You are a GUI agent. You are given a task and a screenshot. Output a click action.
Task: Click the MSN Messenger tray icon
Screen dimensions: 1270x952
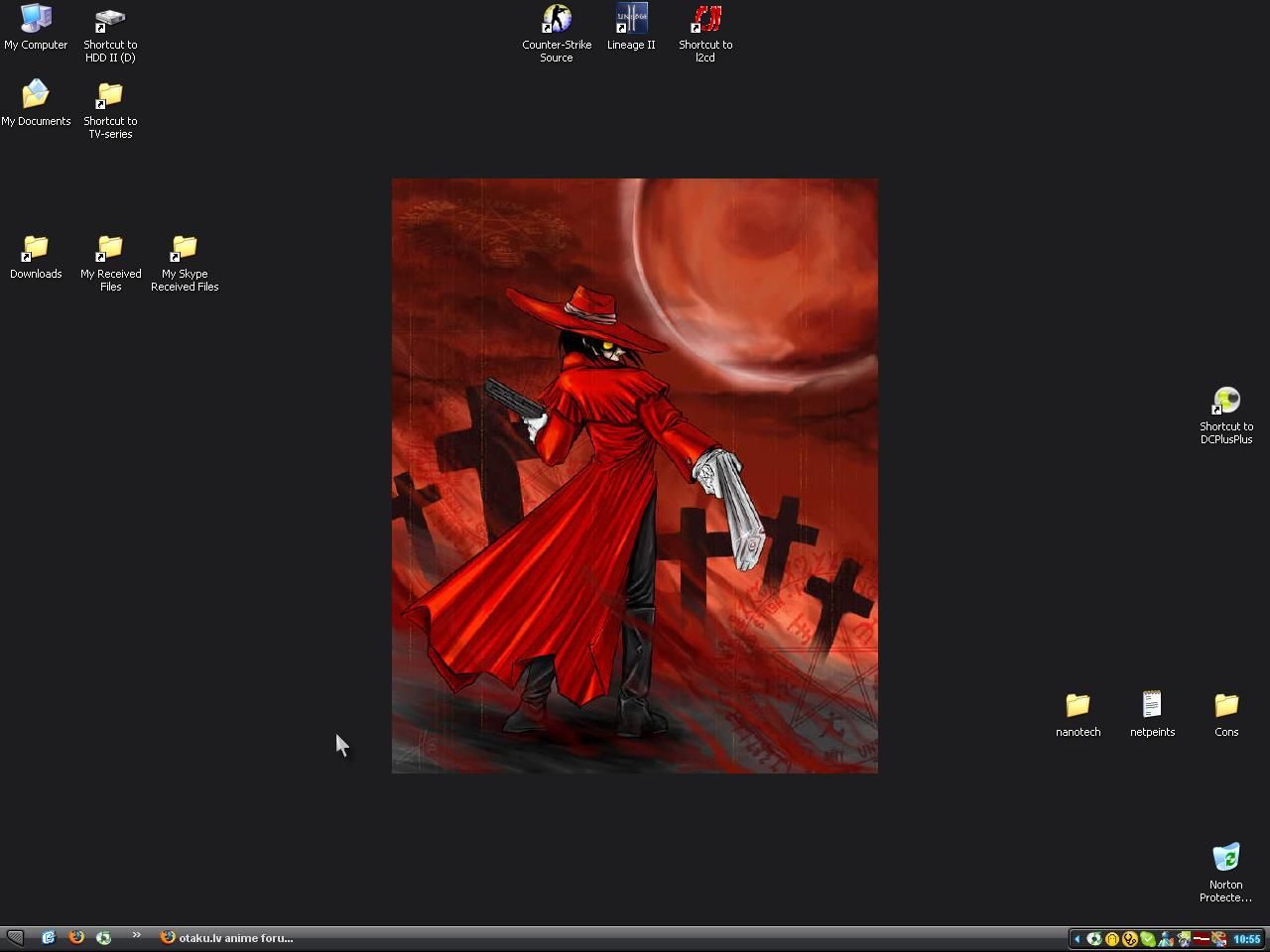click(1166, 939)
